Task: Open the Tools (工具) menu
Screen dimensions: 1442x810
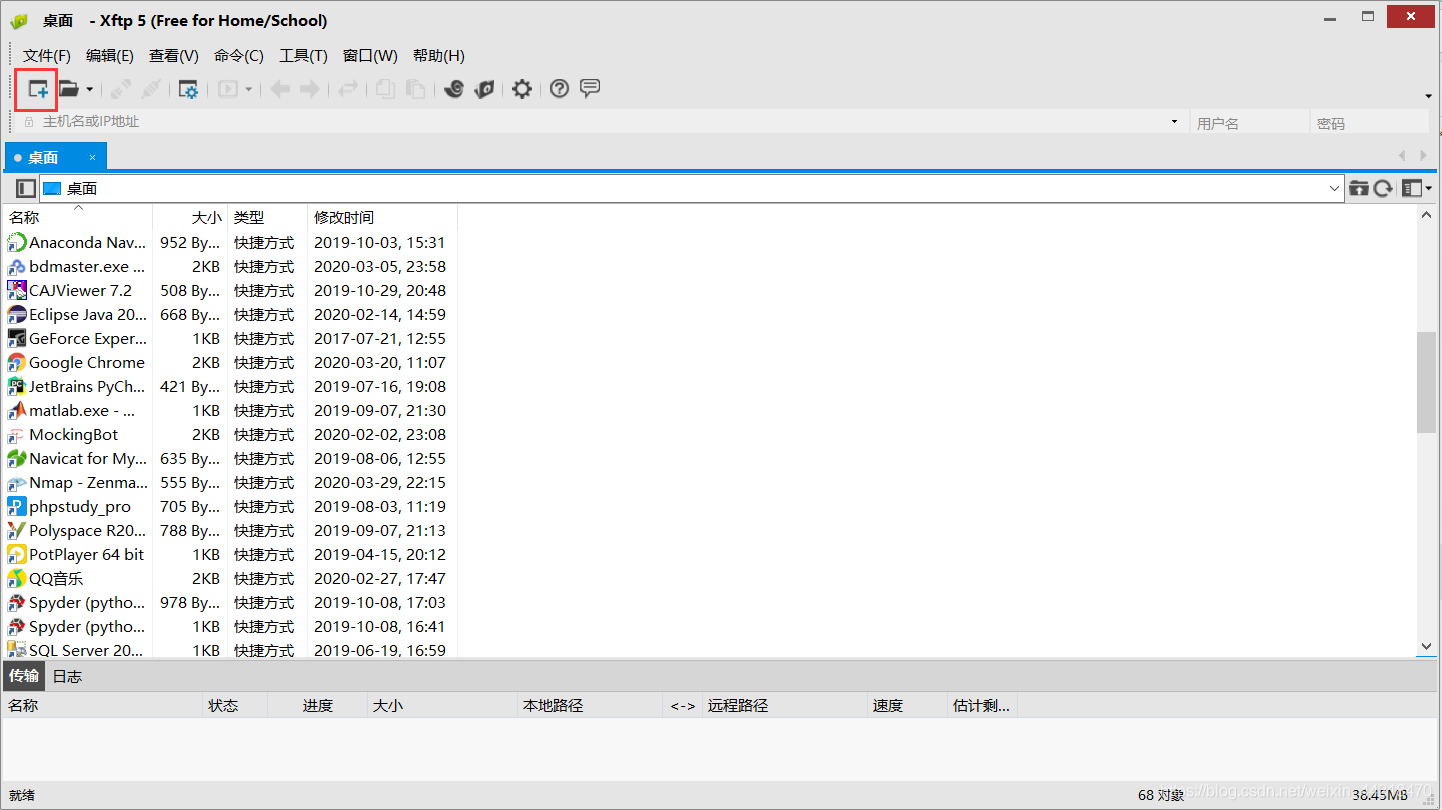Action: (x=303, y=56)
